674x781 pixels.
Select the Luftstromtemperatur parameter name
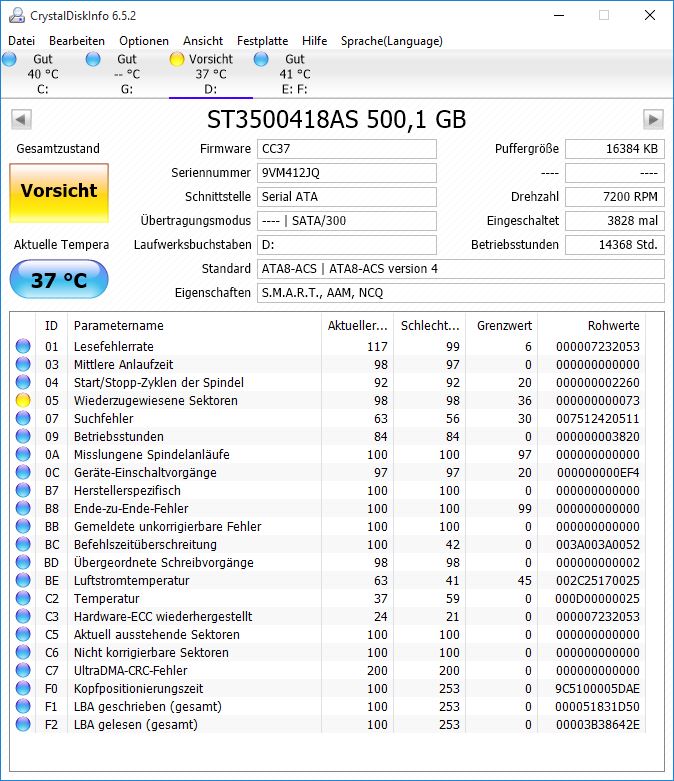tap(132, 580)
